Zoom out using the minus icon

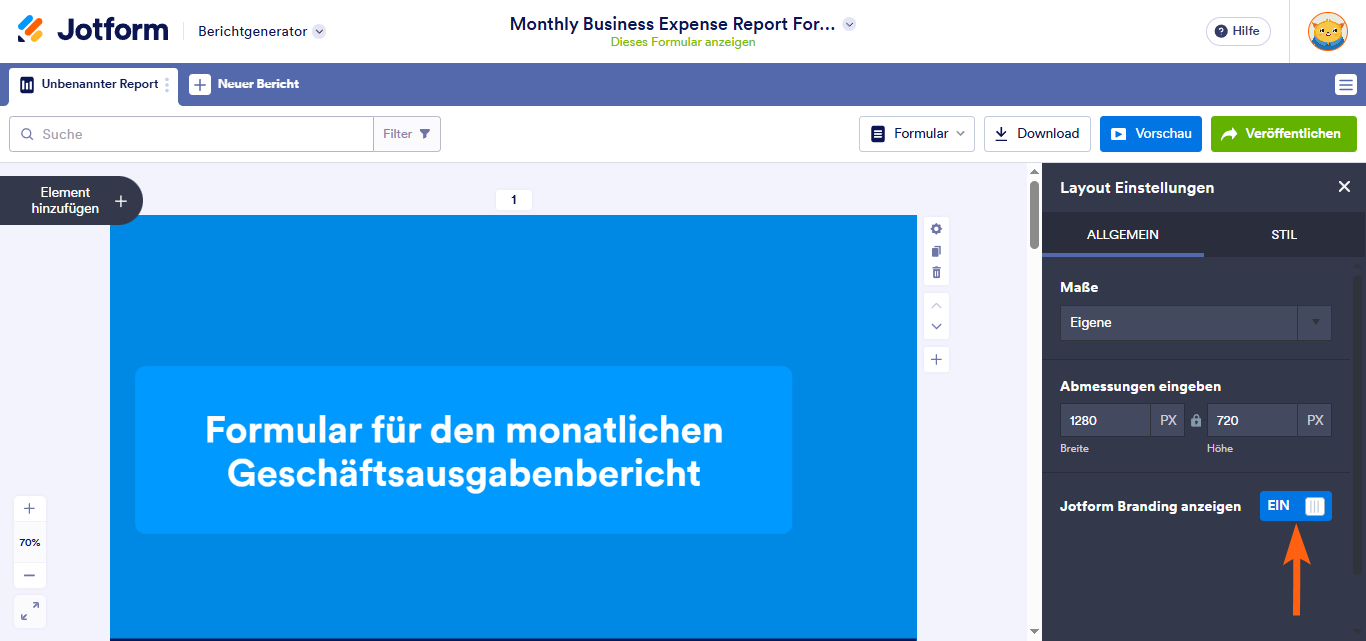[x=29, y=574]
